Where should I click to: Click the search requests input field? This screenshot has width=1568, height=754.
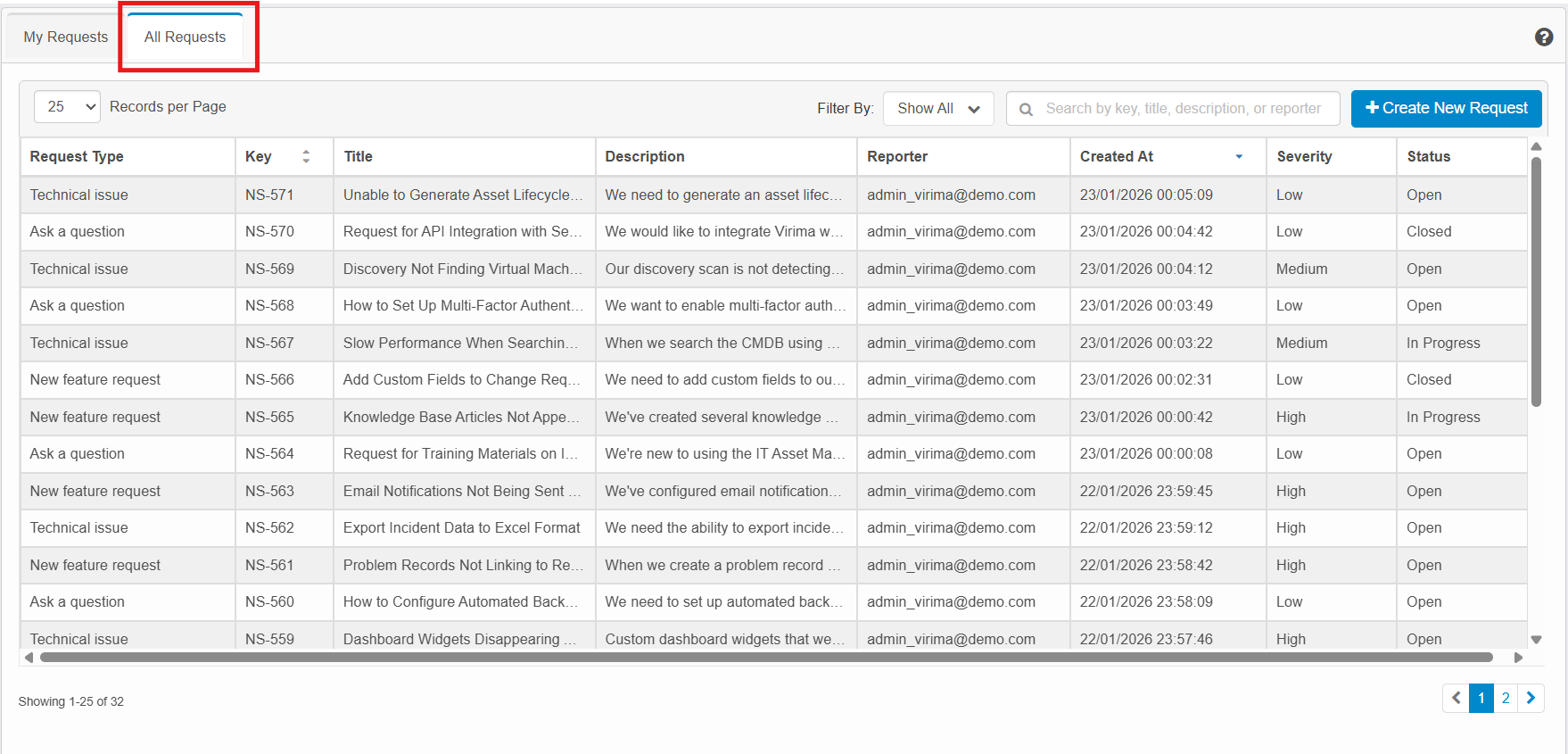(1183, 109)
